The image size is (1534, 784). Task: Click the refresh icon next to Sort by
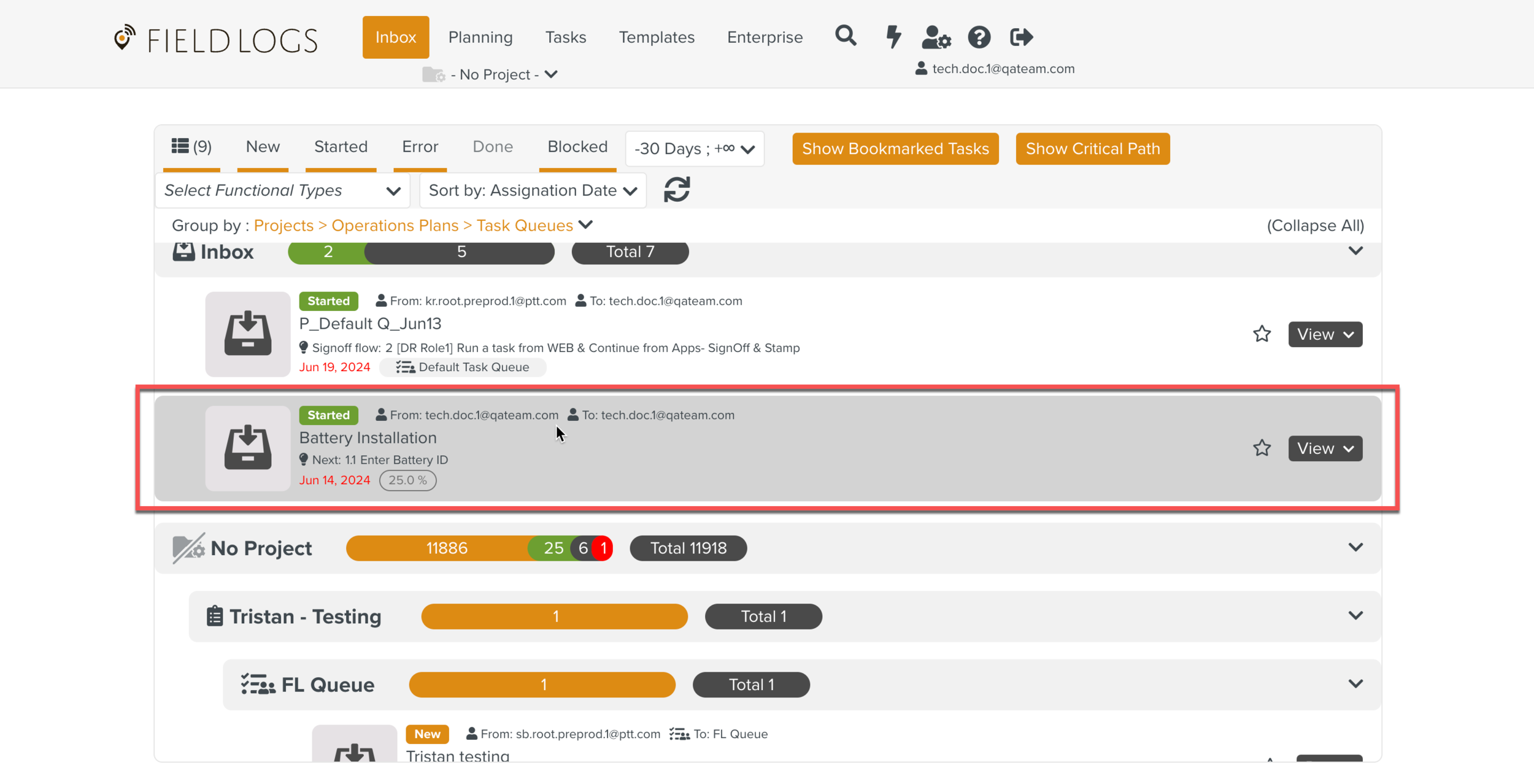(677, 190)
